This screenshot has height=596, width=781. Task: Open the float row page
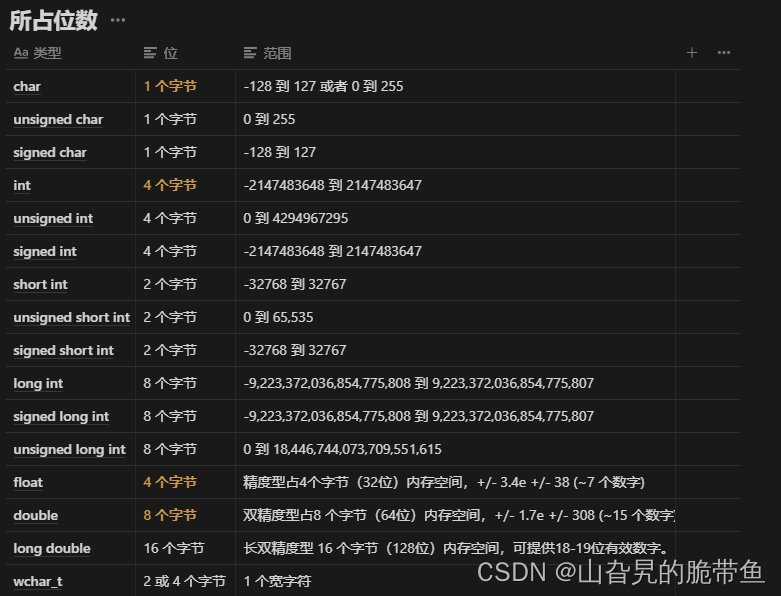pos(28,482)
